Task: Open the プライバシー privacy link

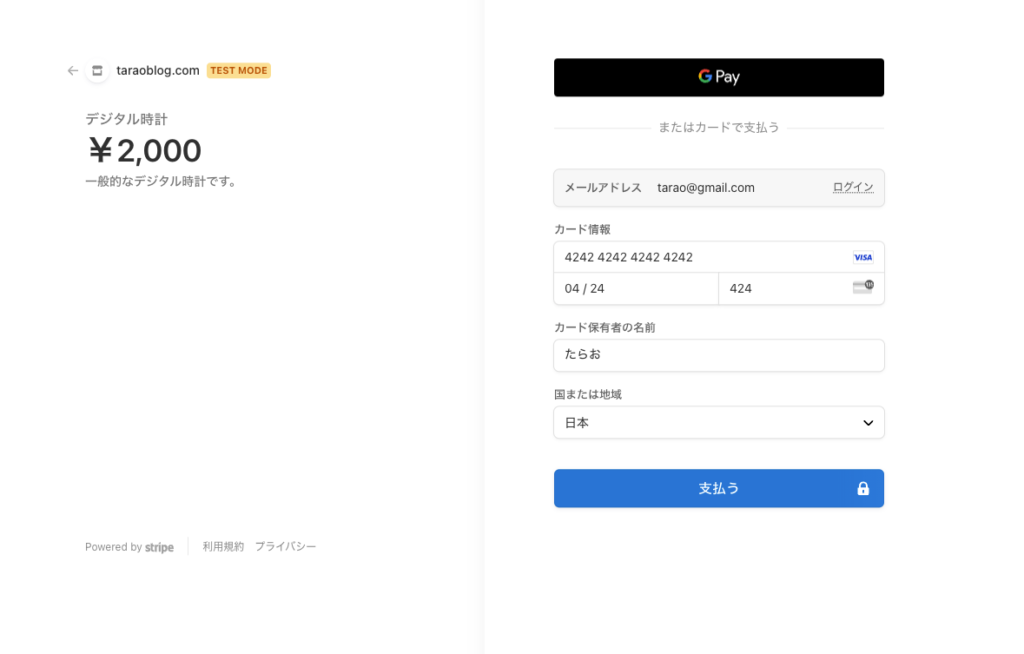Action: pyautogui.click(x=285, y=546)
